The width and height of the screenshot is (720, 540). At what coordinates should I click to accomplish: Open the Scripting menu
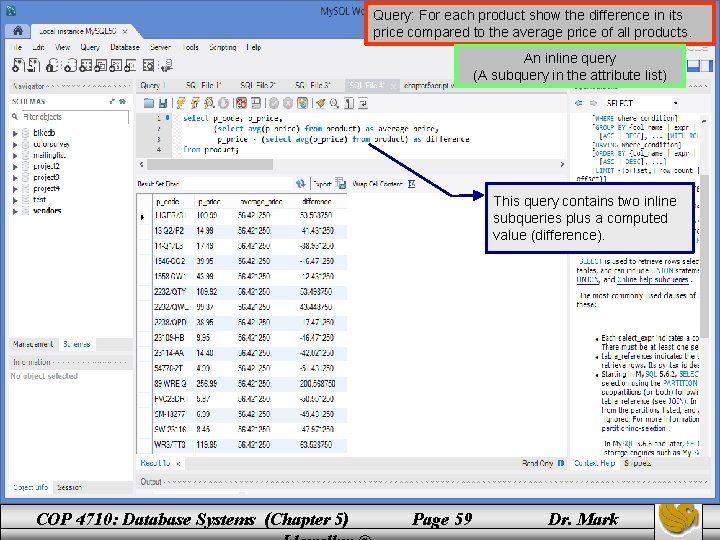[x=222, y=47]
